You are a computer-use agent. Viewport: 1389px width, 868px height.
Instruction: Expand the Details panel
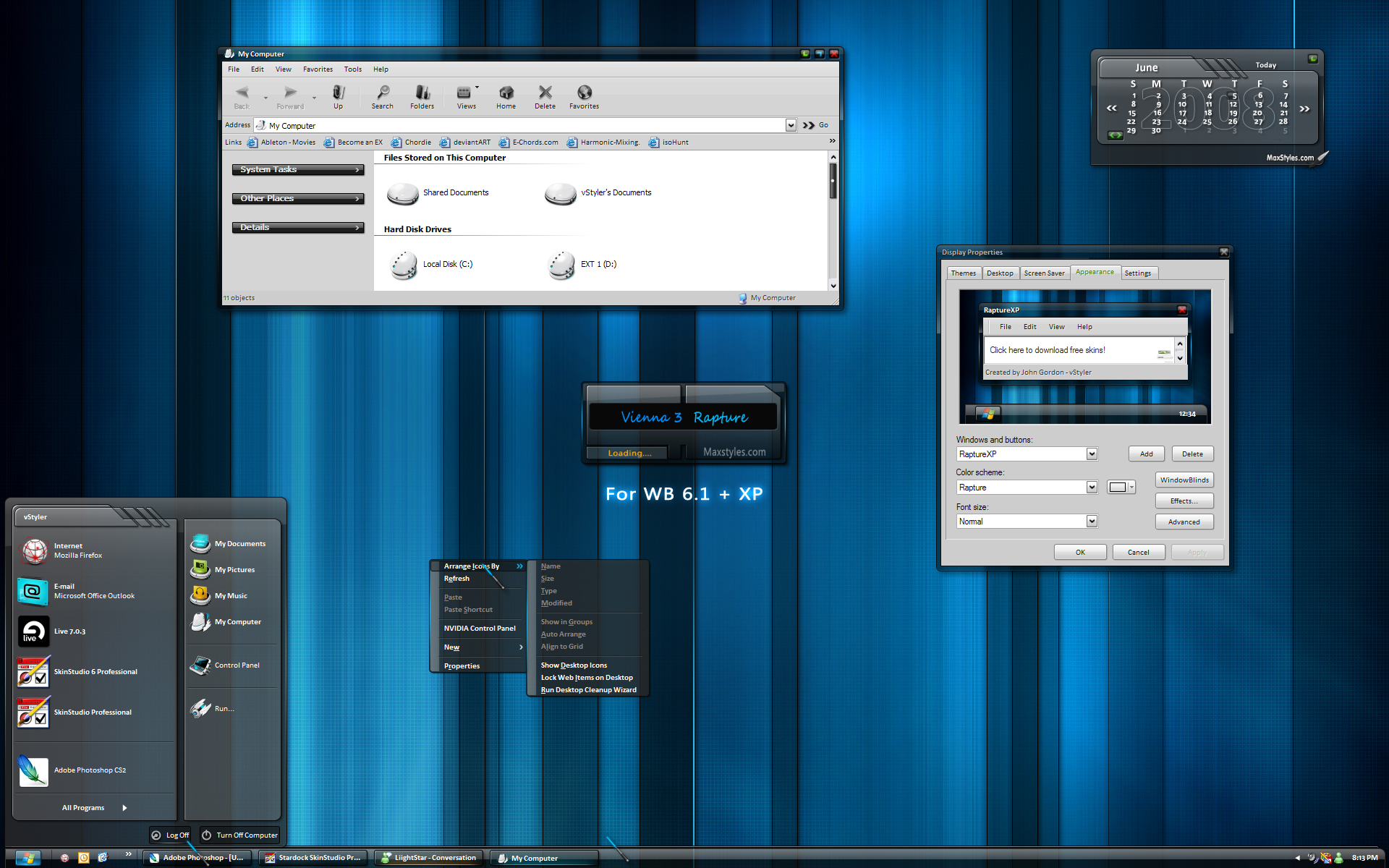click(x=298, y=227)
